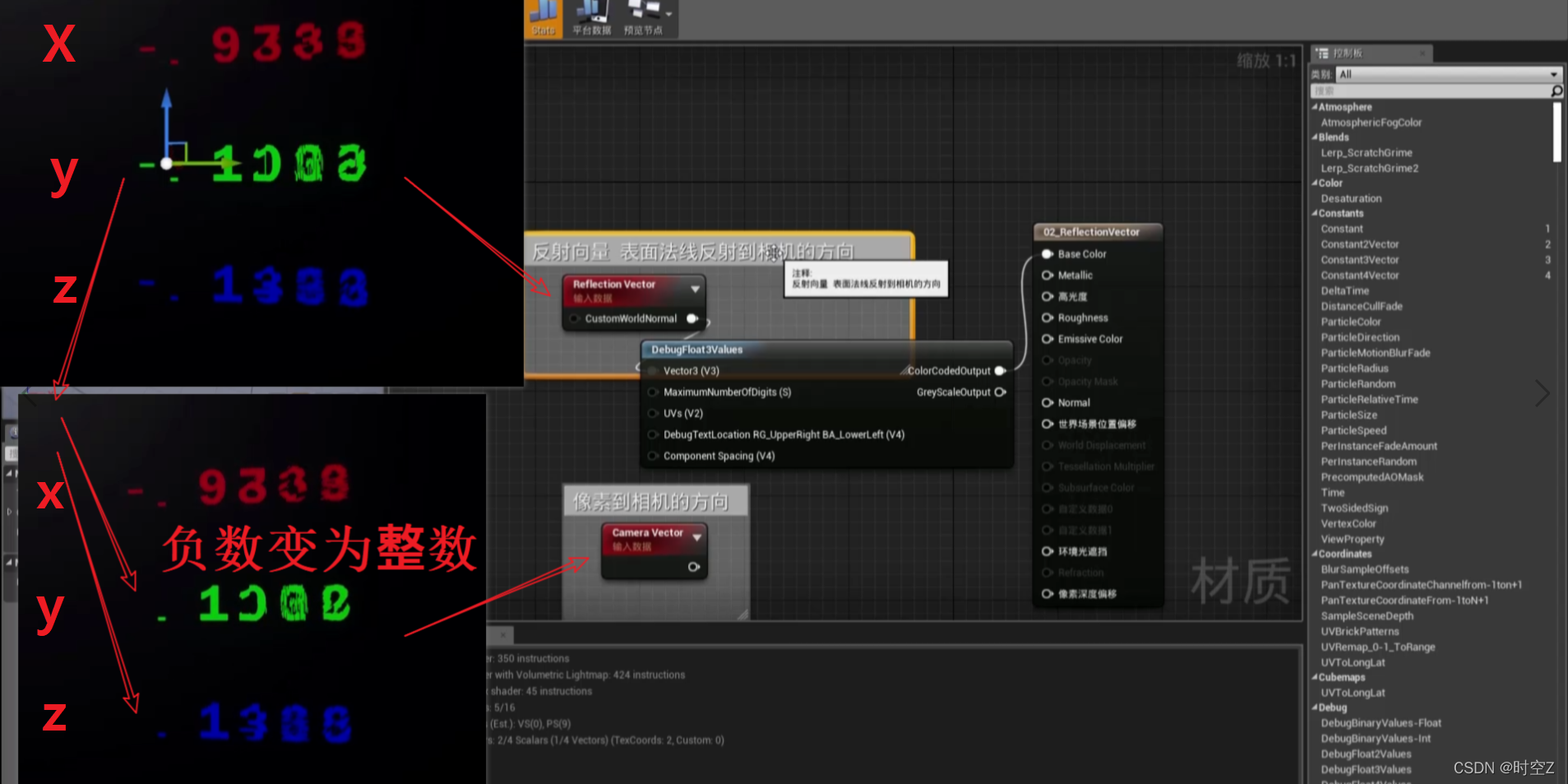Click the palette panel scrollbar

(x=1556, y=132)
